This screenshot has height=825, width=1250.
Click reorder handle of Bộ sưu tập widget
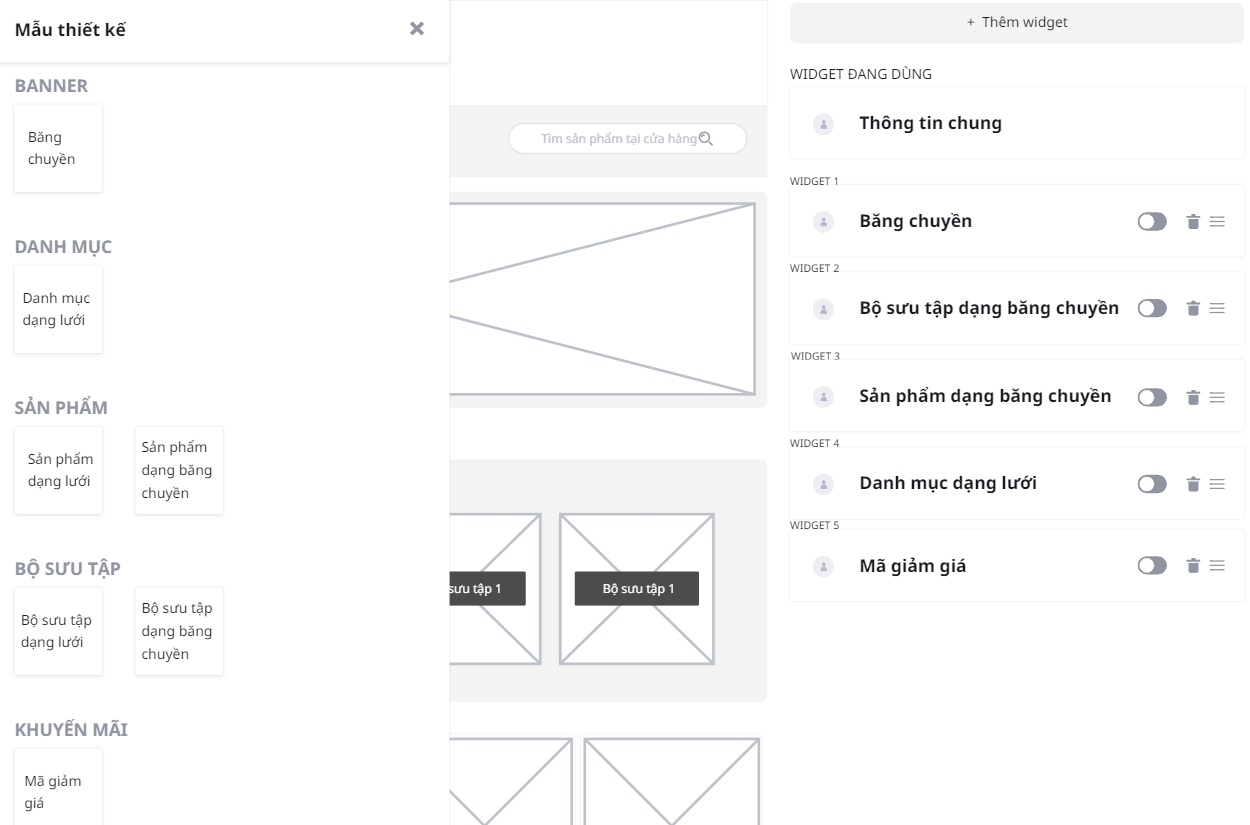coord(1217,309)
